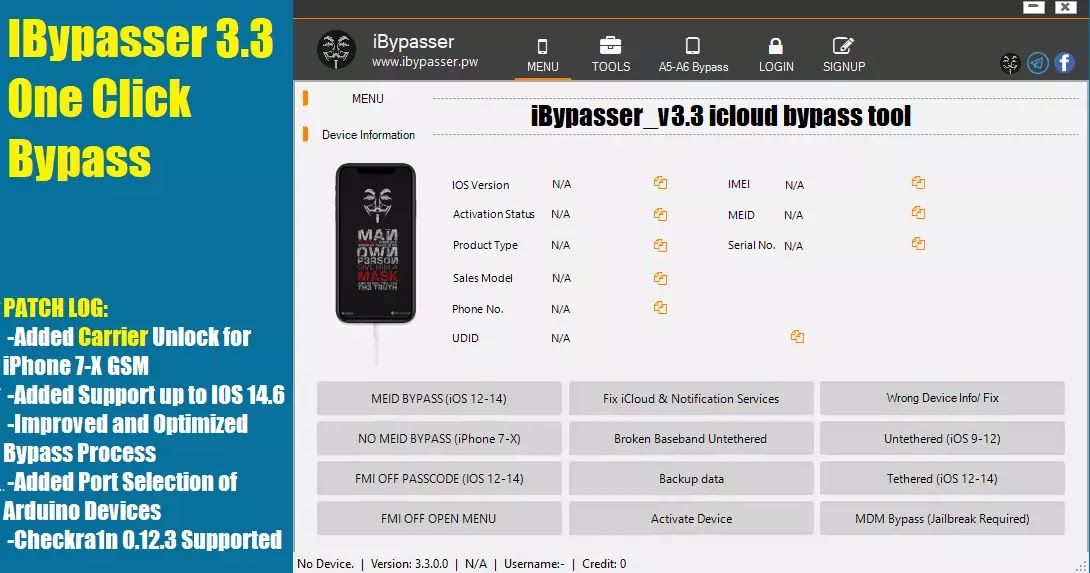Image resolution: width=1090 pixels, height=573 pixels.
Task: Click the iBypasser_v3.3 icloud bypass tool heading
Action: [720, 116]
